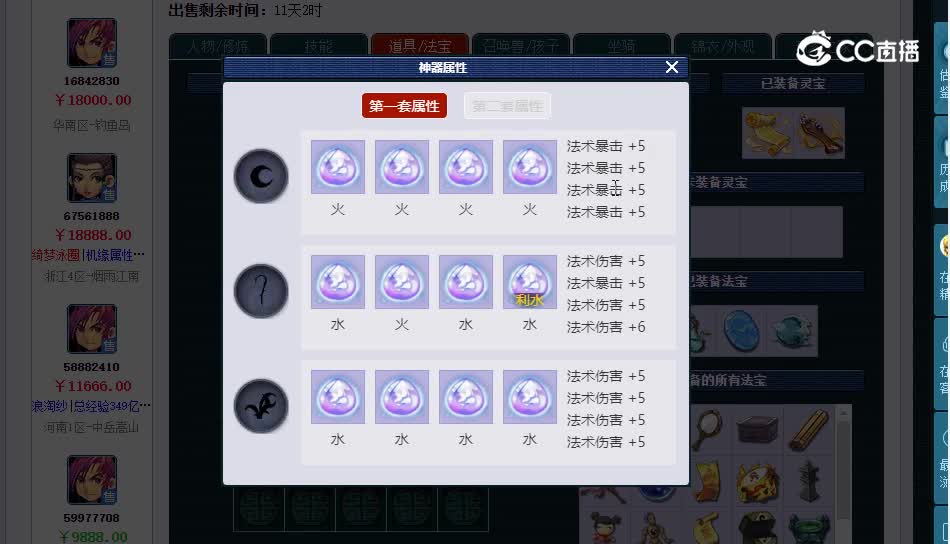Click the crescent moon artifact icon
Screen dimensions: 950x544
click(x=261, y=176)
